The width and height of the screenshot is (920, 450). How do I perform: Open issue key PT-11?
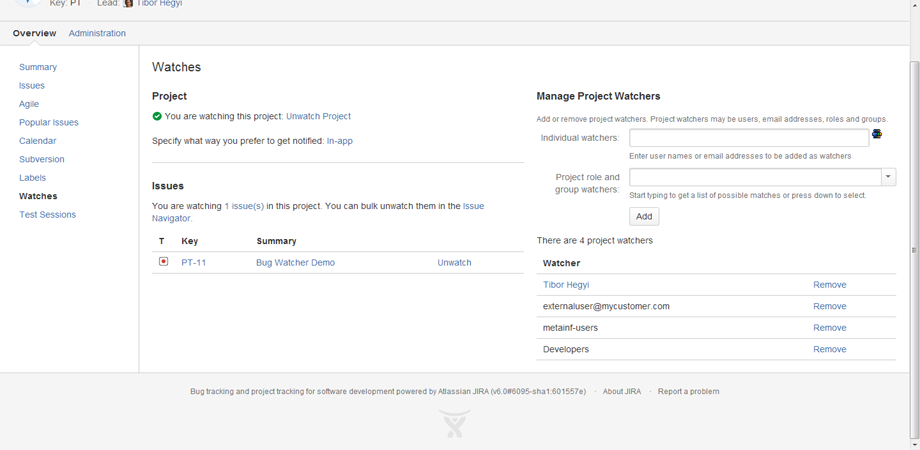[x=194, y=263]
